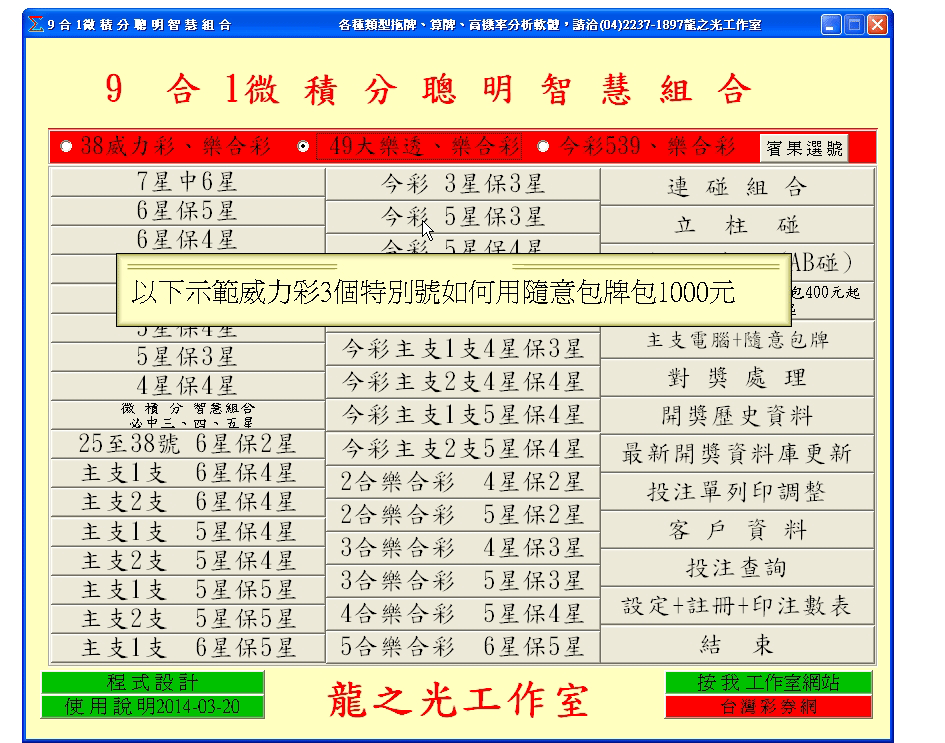945x743 pixels.
Task: Visit the studio site via 按我工作室網站
Action: 768,683
